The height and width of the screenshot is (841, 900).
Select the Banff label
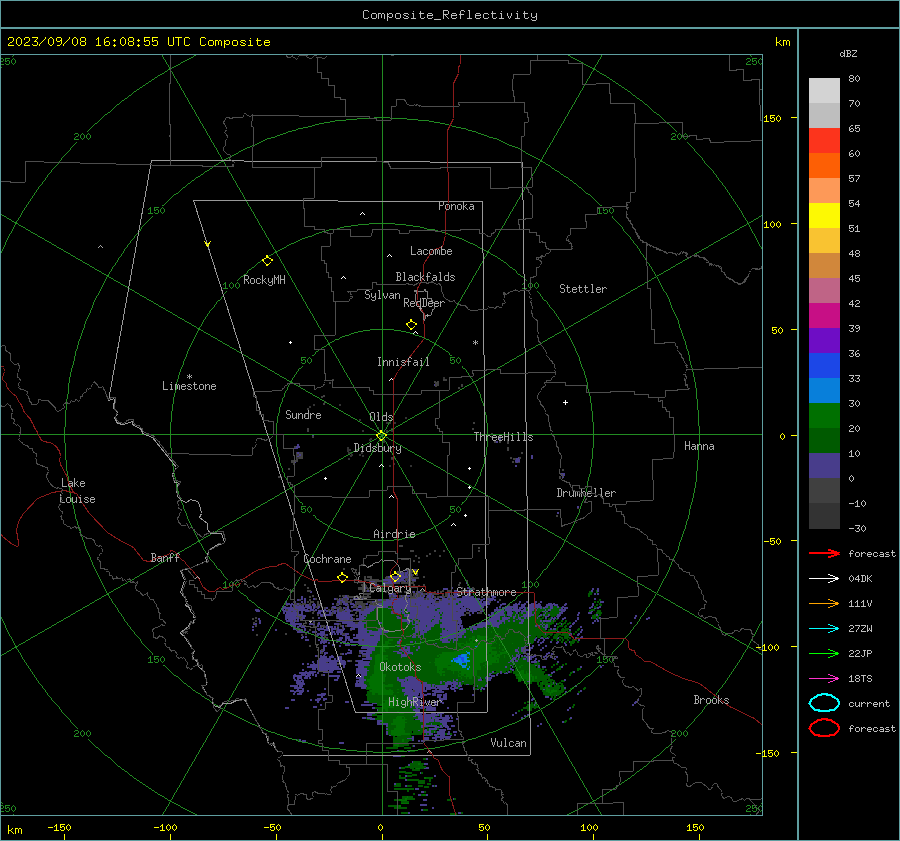point(165,558)
